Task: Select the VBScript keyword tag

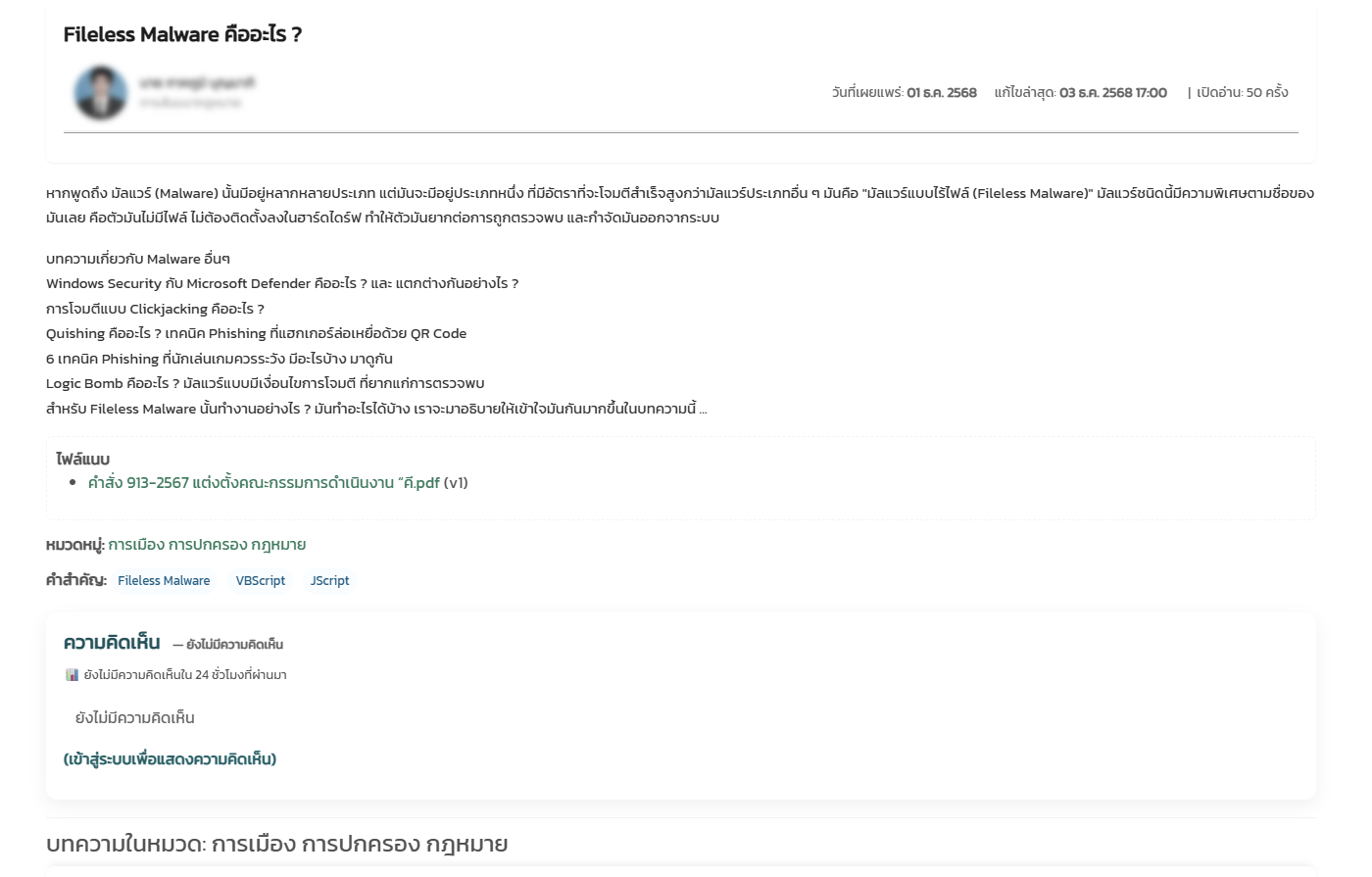Action: tap(261, 580)
